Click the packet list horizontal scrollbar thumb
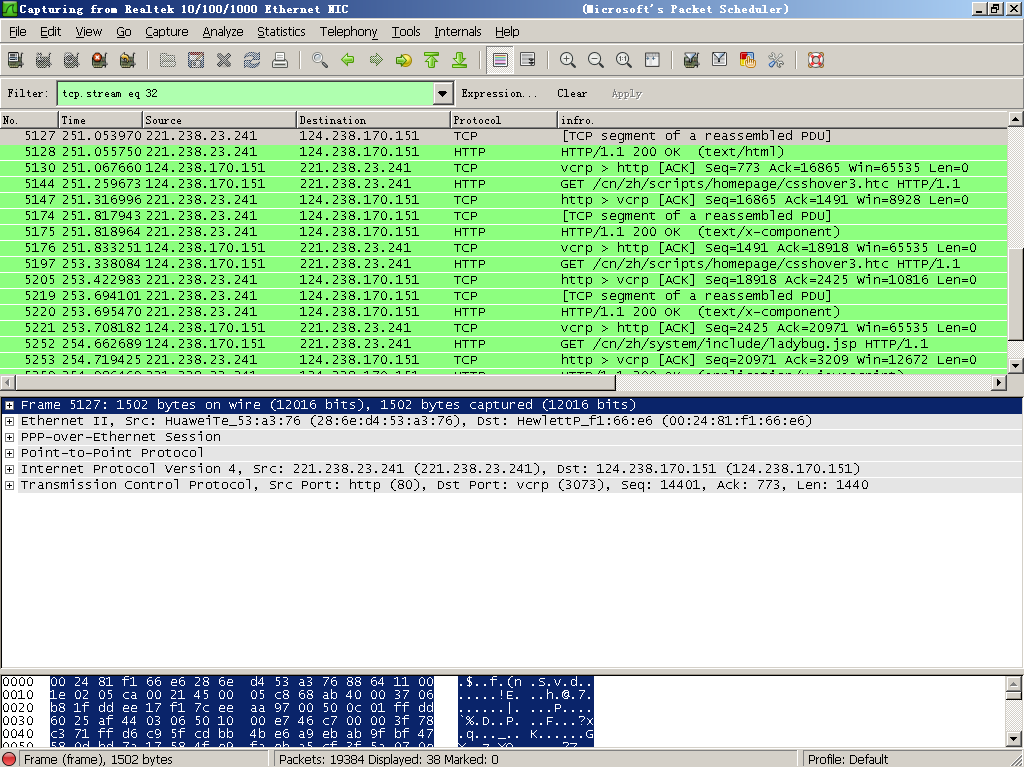 tap(313, 382)
